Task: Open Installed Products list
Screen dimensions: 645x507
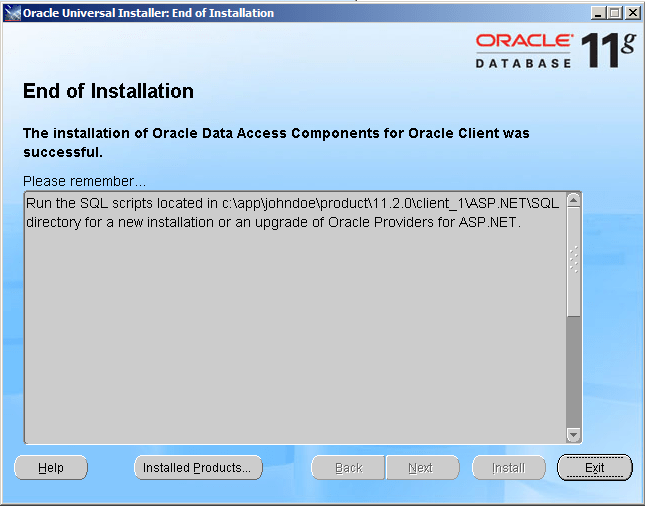Action: coord(198,468)
